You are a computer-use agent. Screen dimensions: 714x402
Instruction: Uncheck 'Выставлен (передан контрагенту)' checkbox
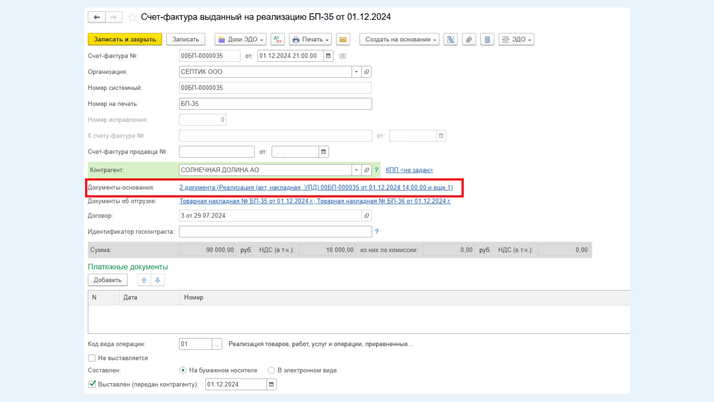coord(92,384)
